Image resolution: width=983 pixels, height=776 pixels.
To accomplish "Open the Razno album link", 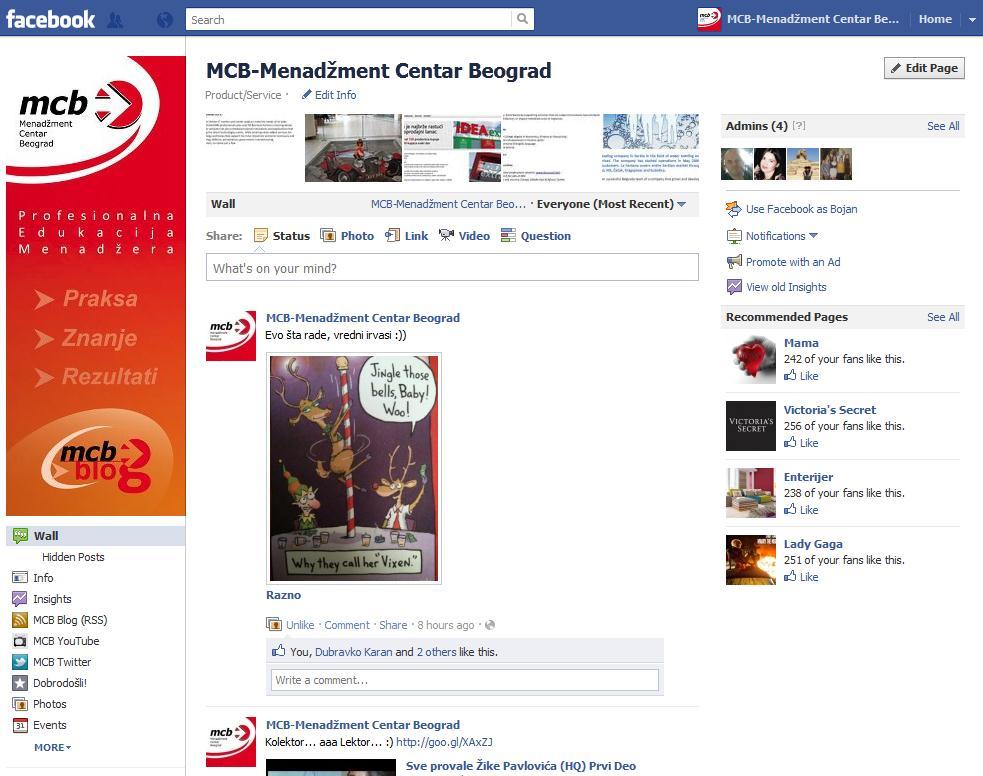I will (x=283, y=595).
